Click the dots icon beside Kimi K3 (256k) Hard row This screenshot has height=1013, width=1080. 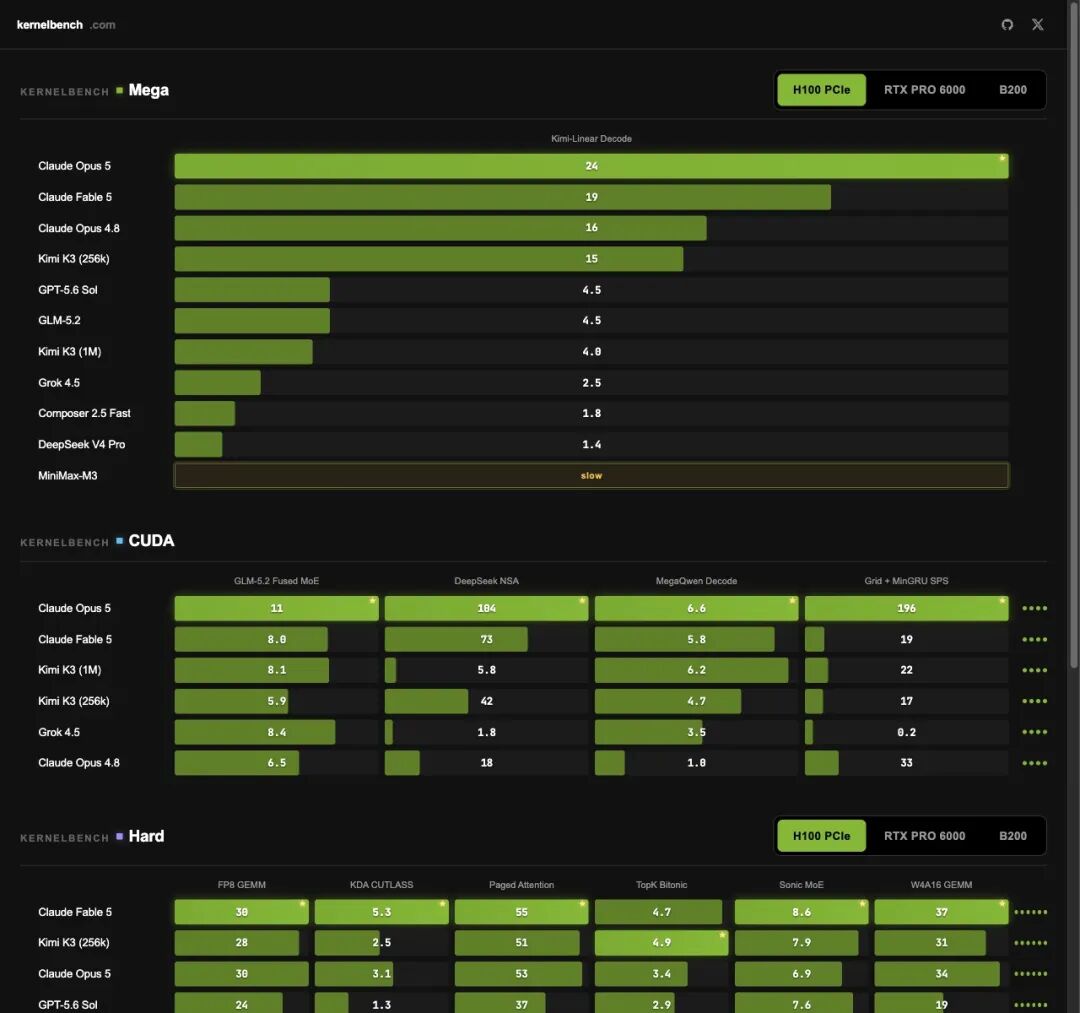point(1031,943)
